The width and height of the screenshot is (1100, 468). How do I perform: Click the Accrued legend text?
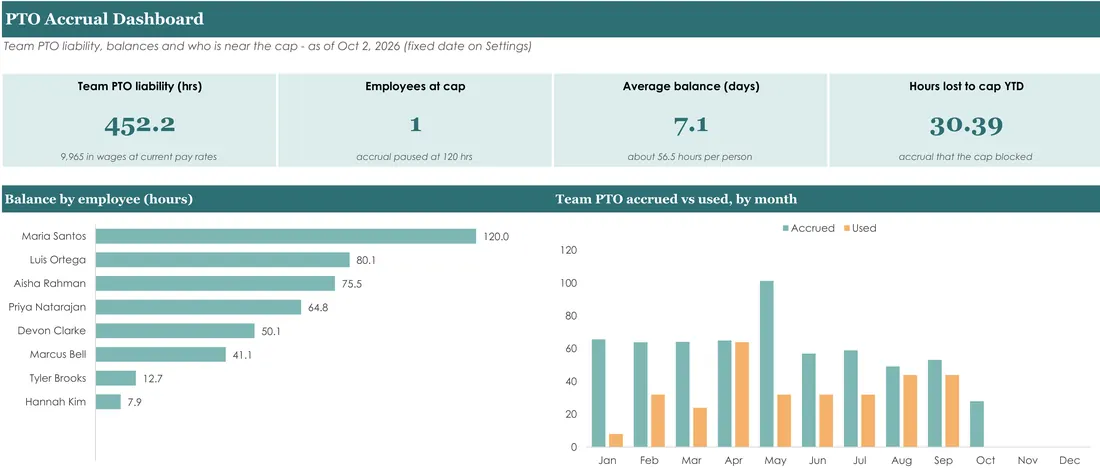pos(813,228)
